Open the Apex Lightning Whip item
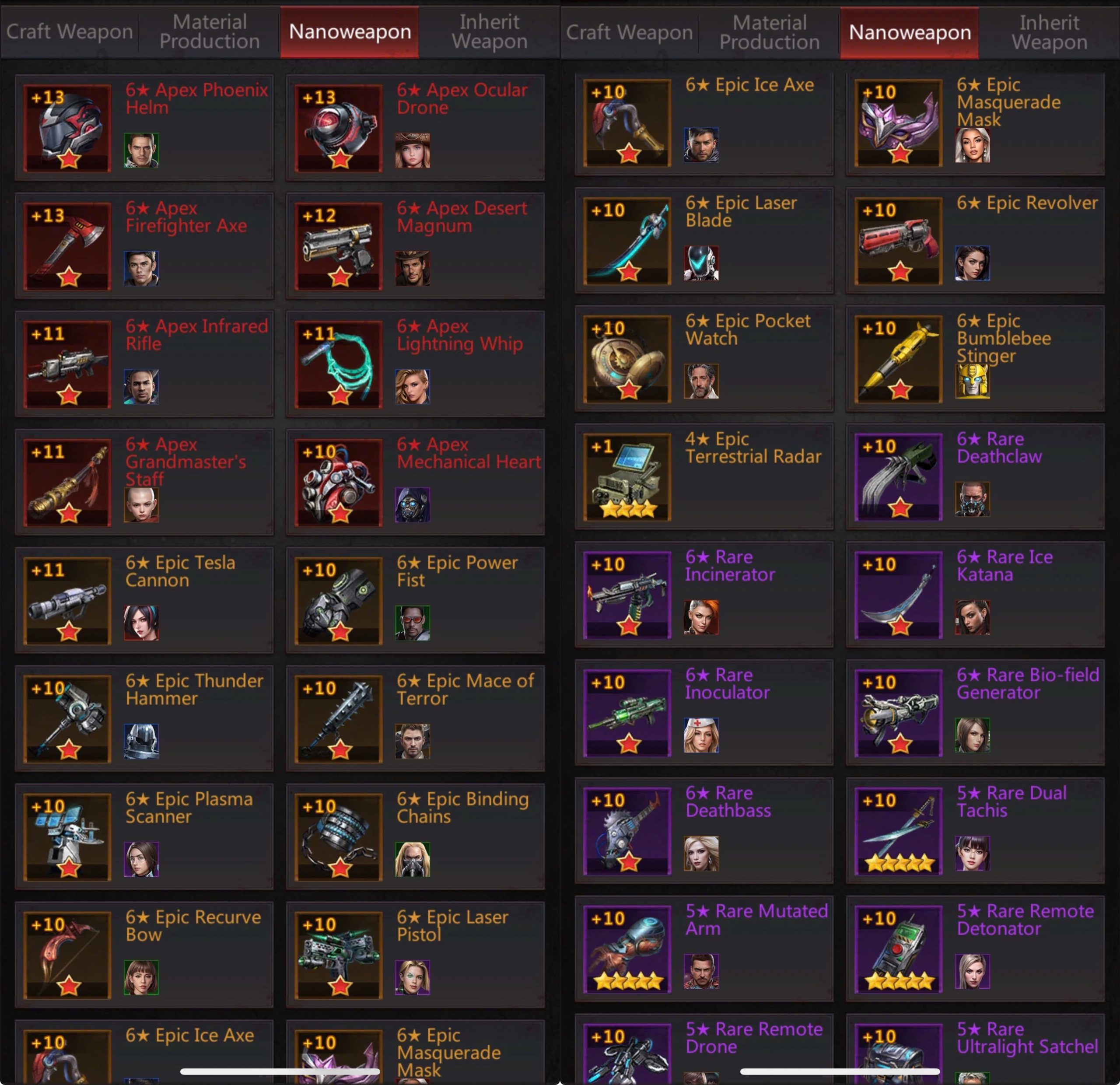1120x1085 pixels. tap(338, 364)
